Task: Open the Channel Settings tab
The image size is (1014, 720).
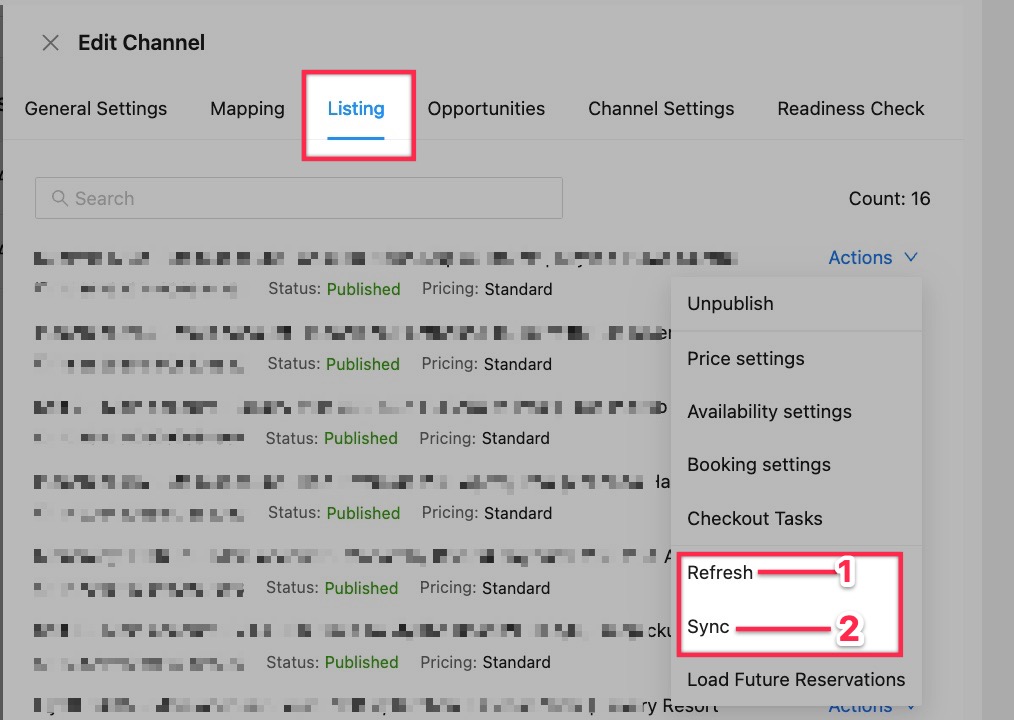Action: [661, 109]
